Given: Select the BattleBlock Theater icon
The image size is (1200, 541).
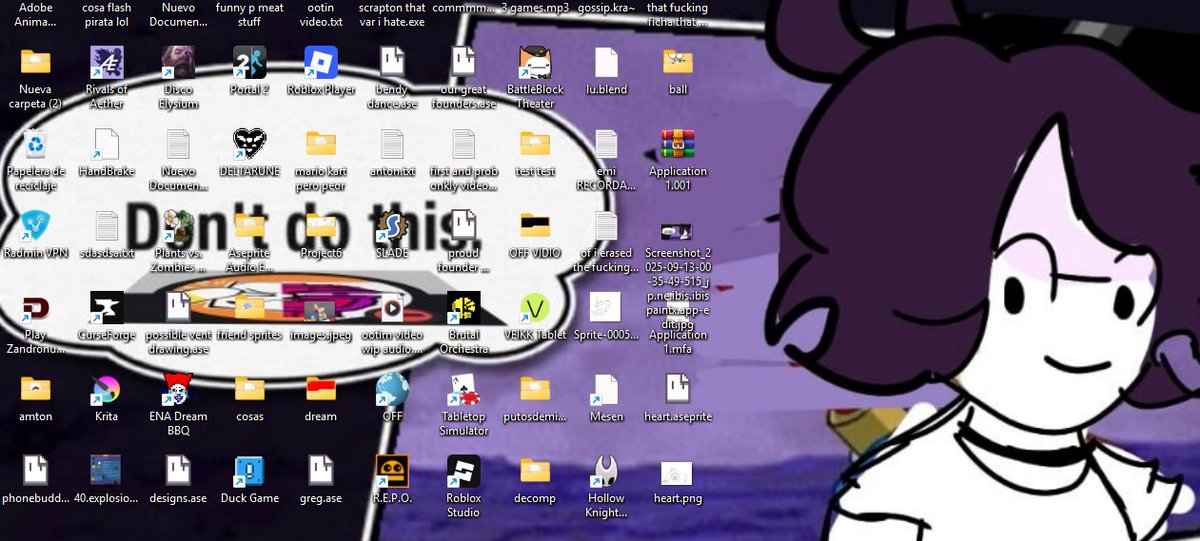Looking at the screenshot, I should 535,62.
